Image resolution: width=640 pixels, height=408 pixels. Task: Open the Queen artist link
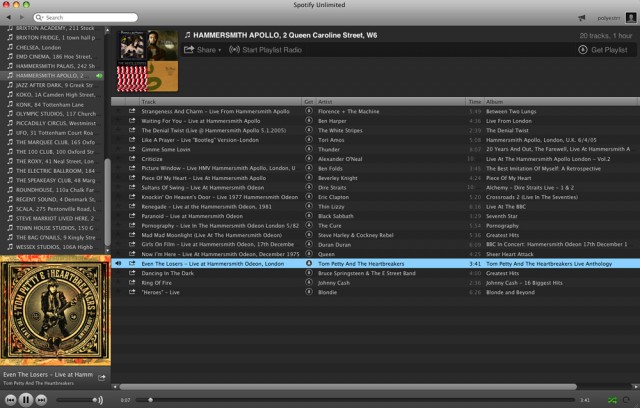[x=326, y=254]
